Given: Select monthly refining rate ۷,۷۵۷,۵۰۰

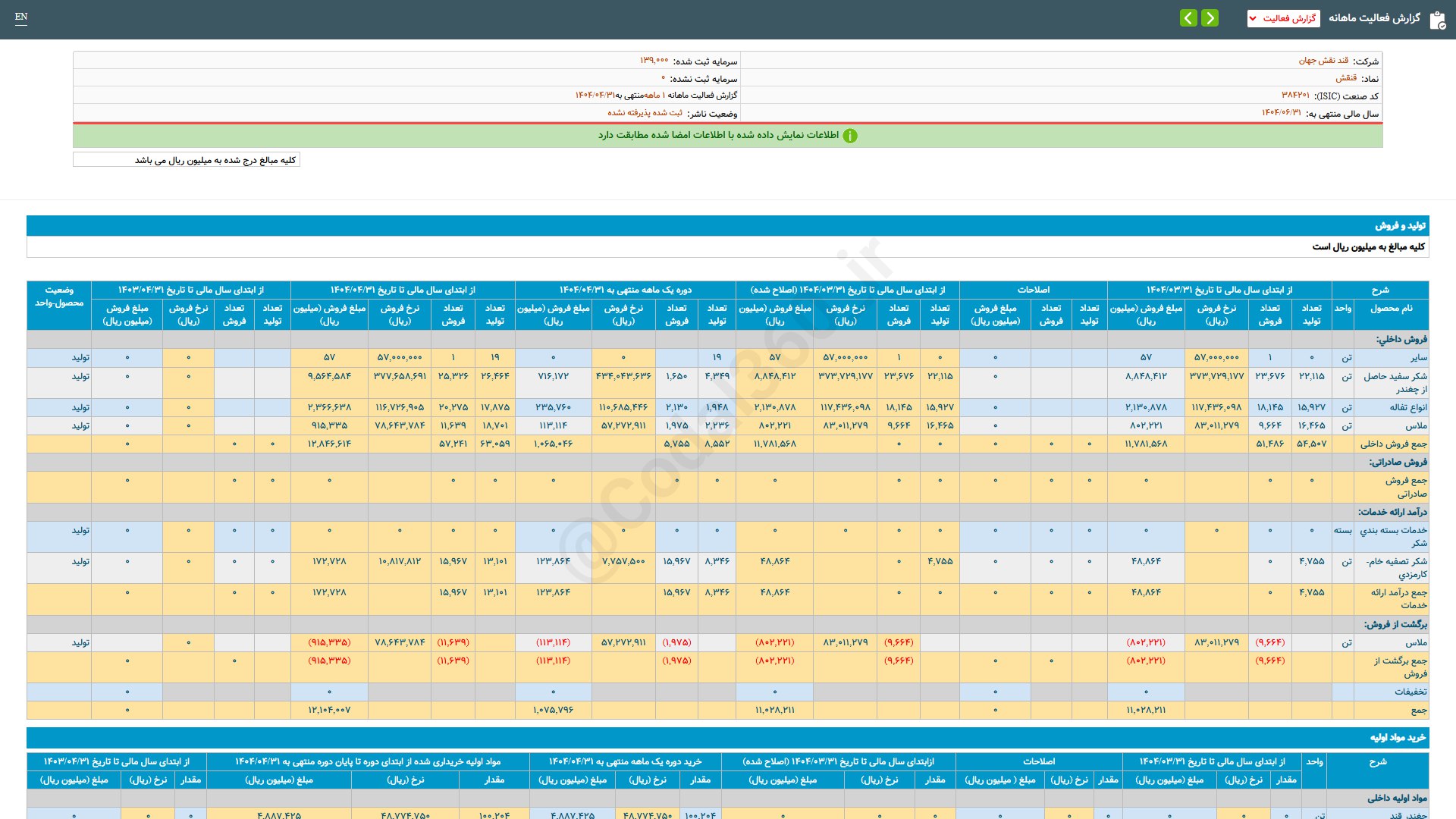Looking at the screenshot, I should [623, 562].
